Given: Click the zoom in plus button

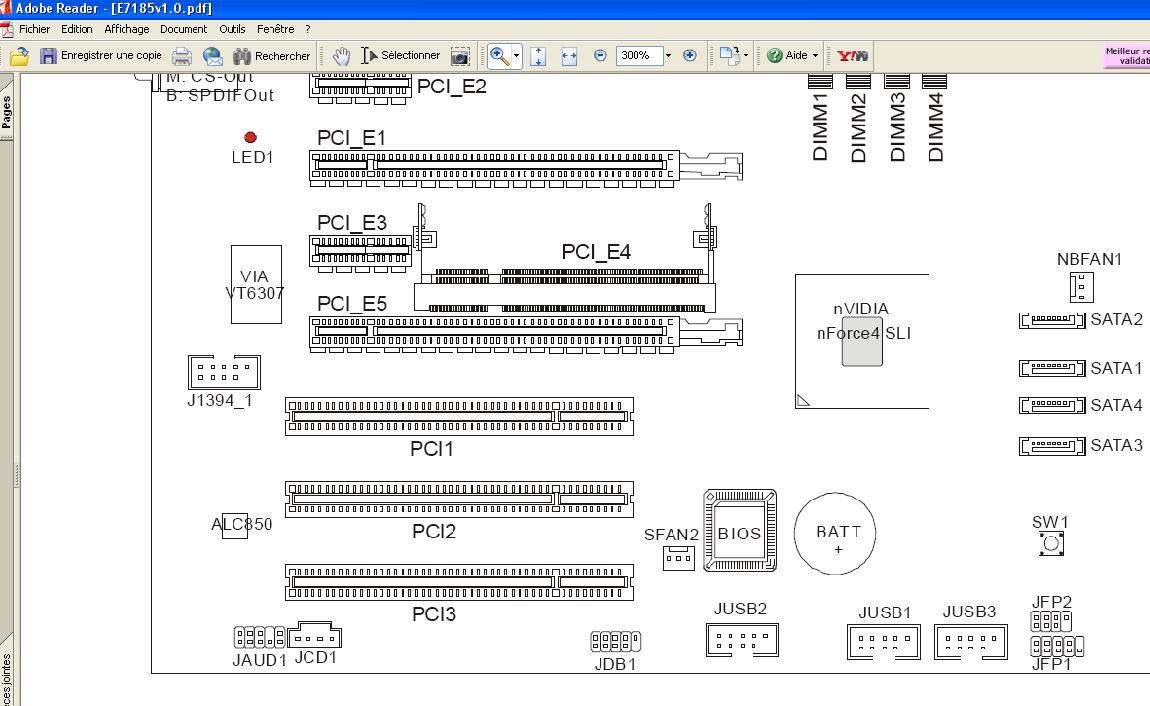Looking at the screenshot, I should tap(689, 56).
